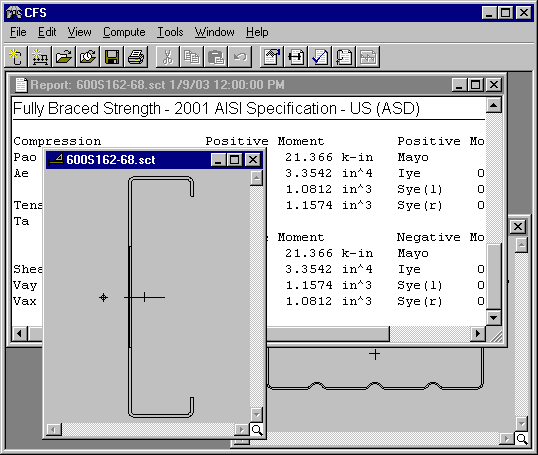Viewport: 538px width, 455px height.
Task: Click the centroid cross on channel web
Action: point(144,297)
